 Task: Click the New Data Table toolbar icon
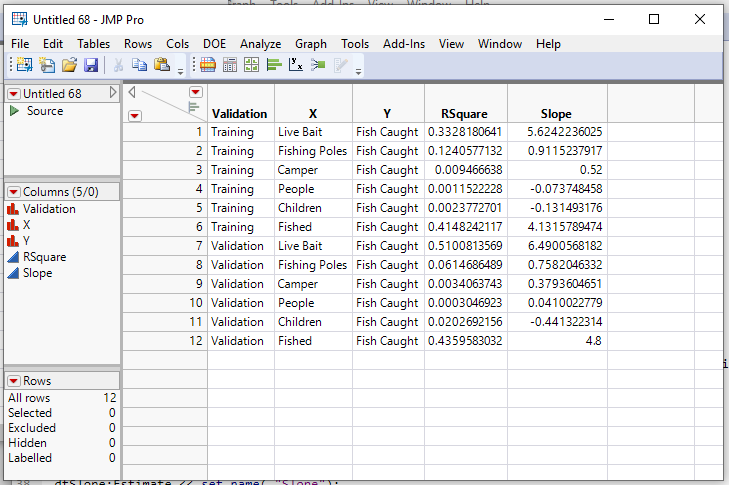25,65
